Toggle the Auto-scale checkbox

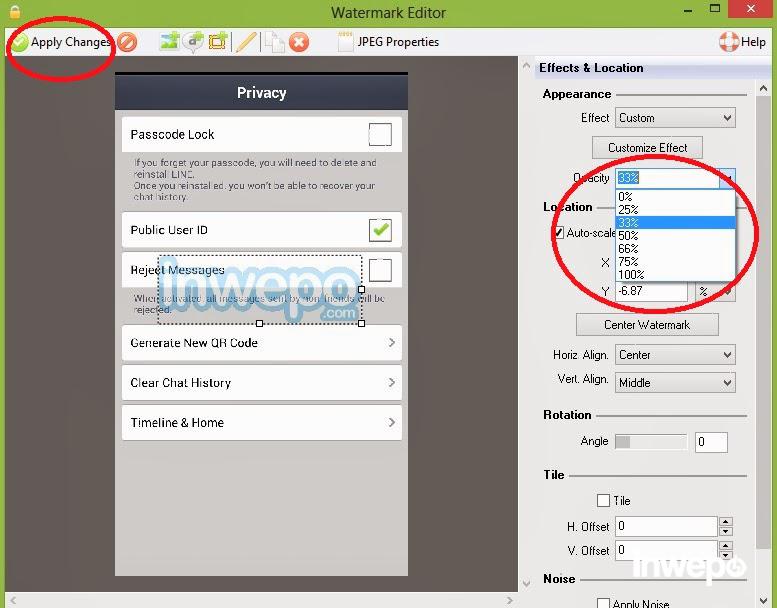558,232
